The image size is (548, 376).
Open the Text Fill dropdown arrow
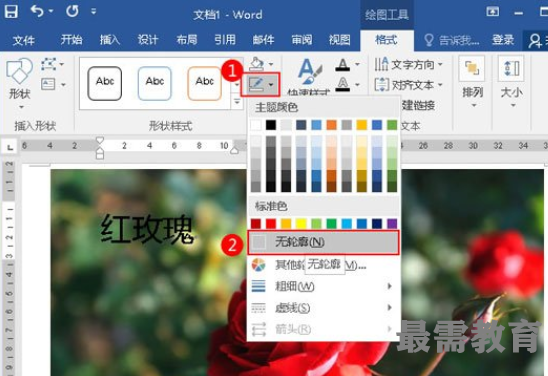click(357, 64)
